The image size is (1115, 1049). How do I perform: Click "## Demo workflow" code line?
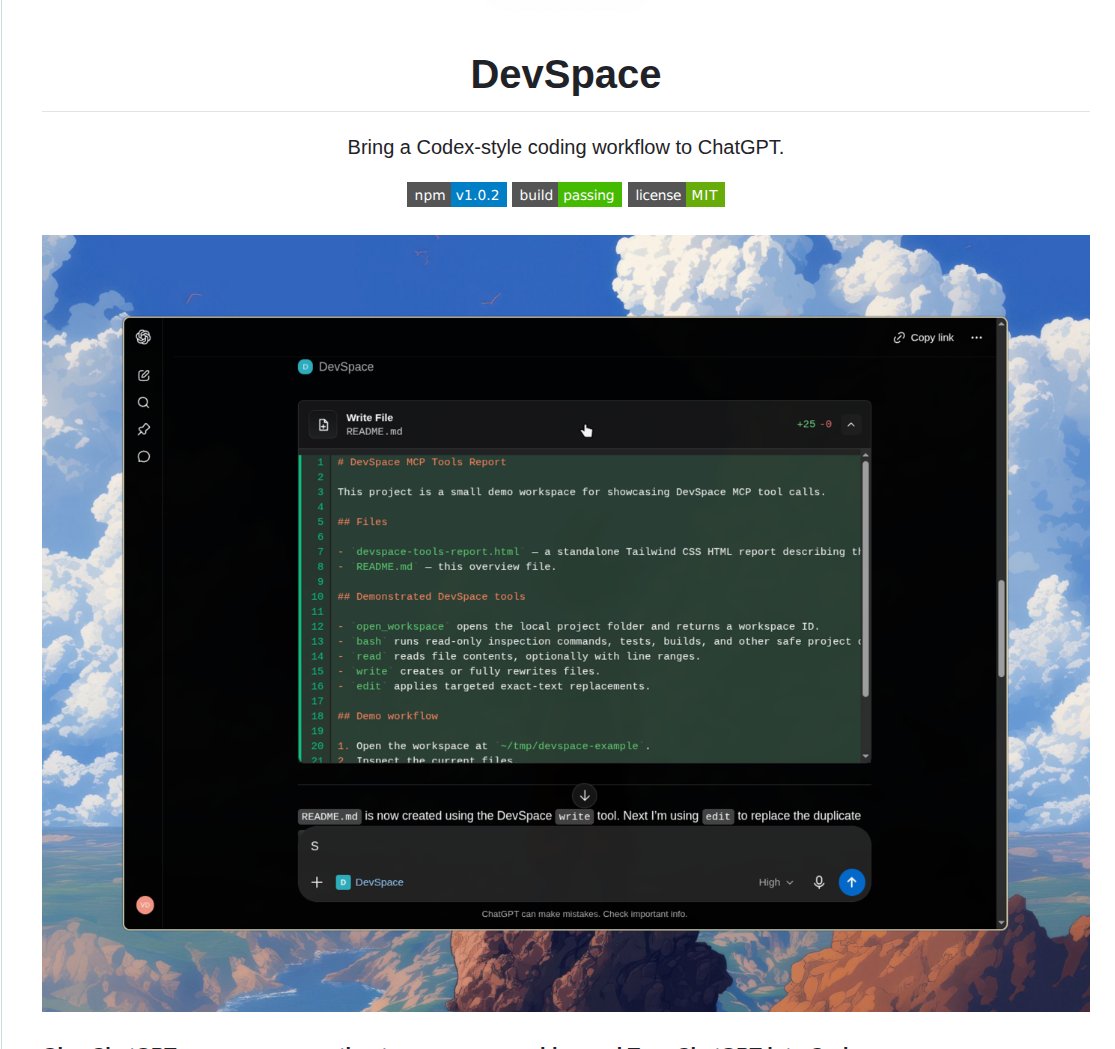[x=388, y=716]
